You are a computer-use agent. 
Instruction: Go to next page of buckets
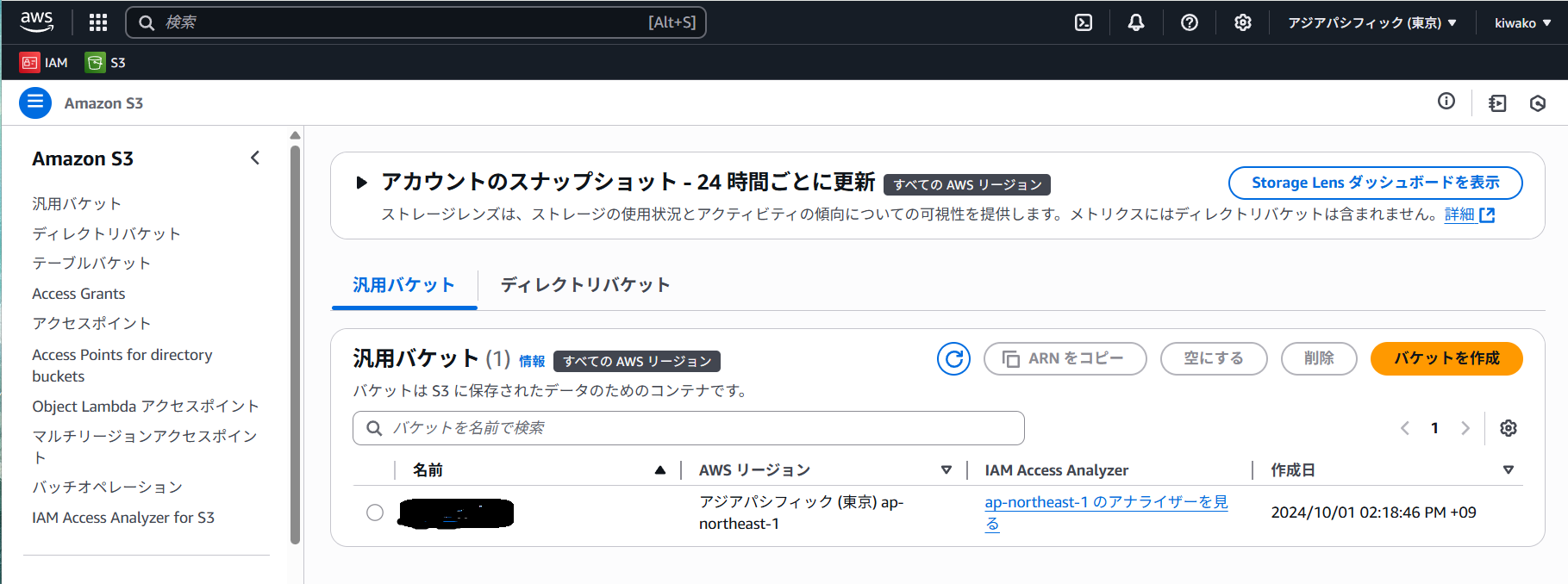tap(1465, 428)
